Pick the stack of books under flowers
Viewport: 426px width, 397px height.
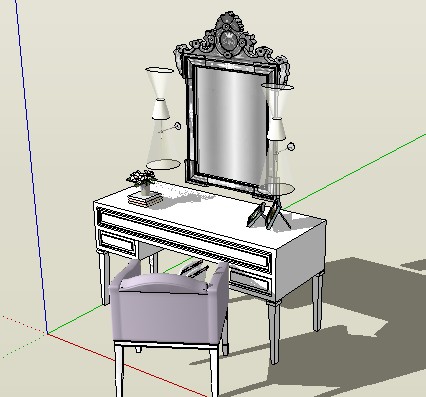(145, 199)
